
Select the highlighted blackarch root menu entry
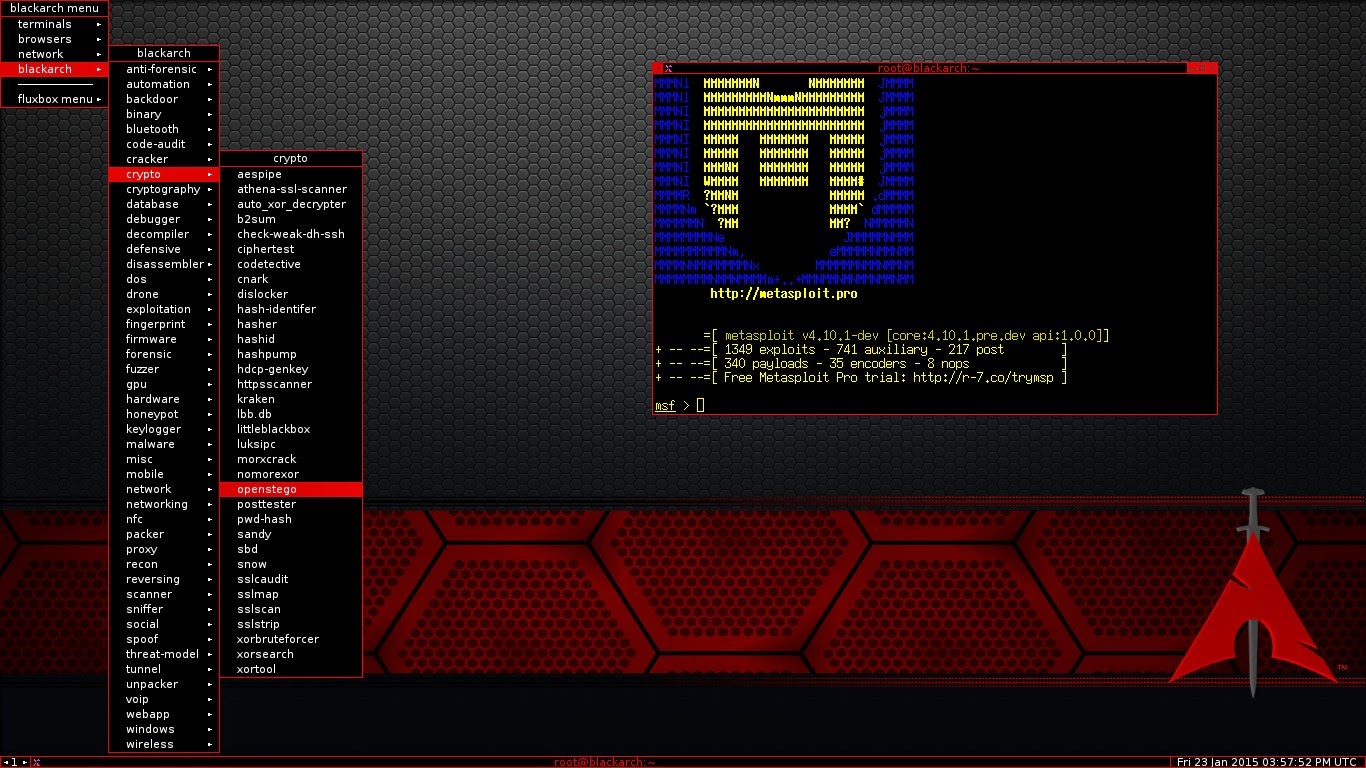click(54, 69)
